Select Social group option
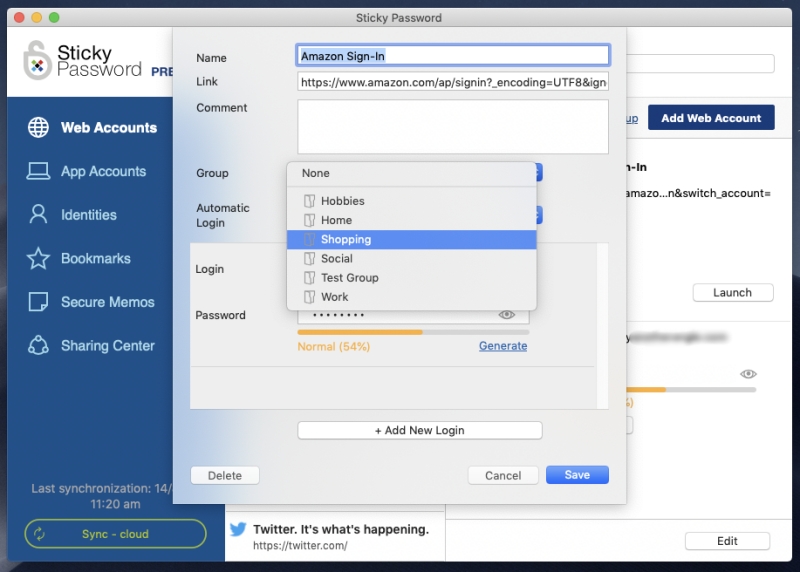 (412, 259)
